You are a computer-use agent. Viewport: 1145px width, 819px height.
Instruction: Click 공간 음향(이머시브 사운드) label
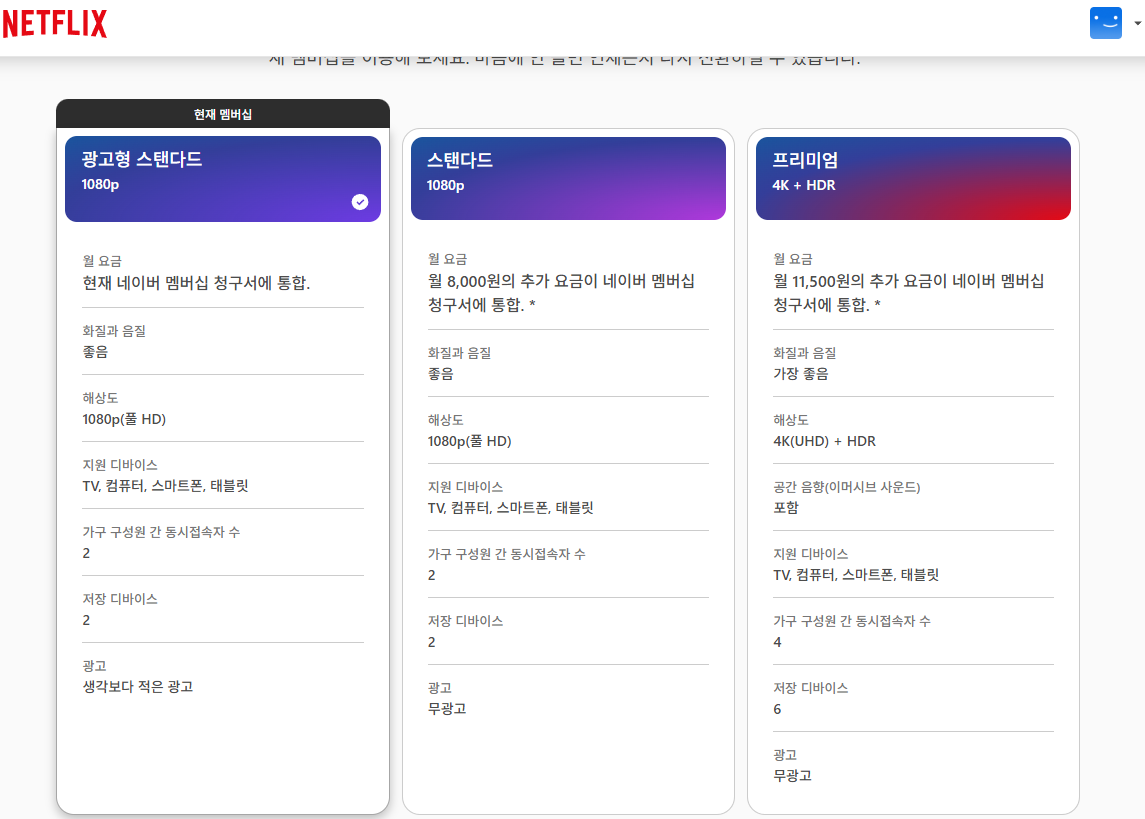click(847, 487)
